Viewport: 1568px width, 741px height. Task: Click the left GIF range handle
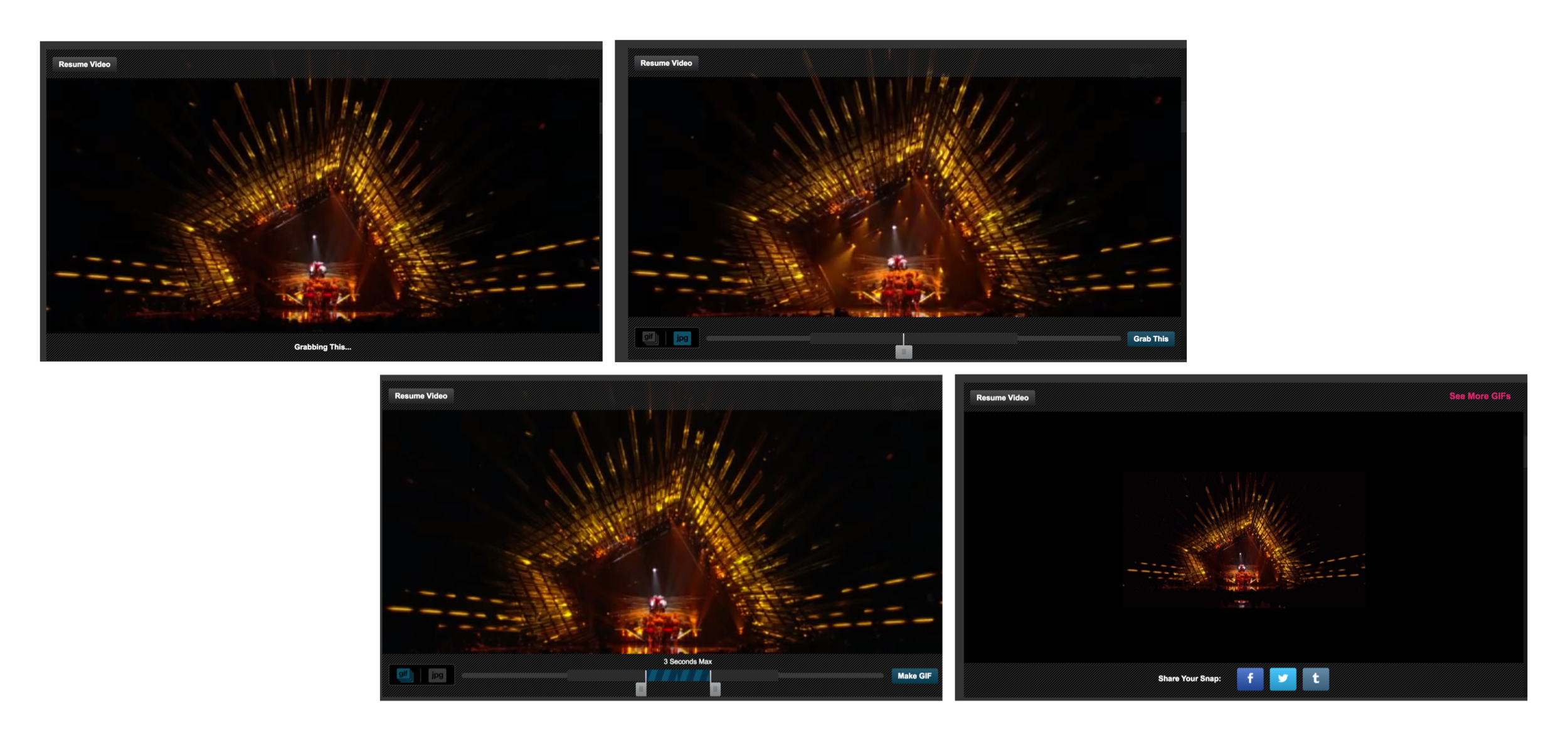(x=640, y=689)
